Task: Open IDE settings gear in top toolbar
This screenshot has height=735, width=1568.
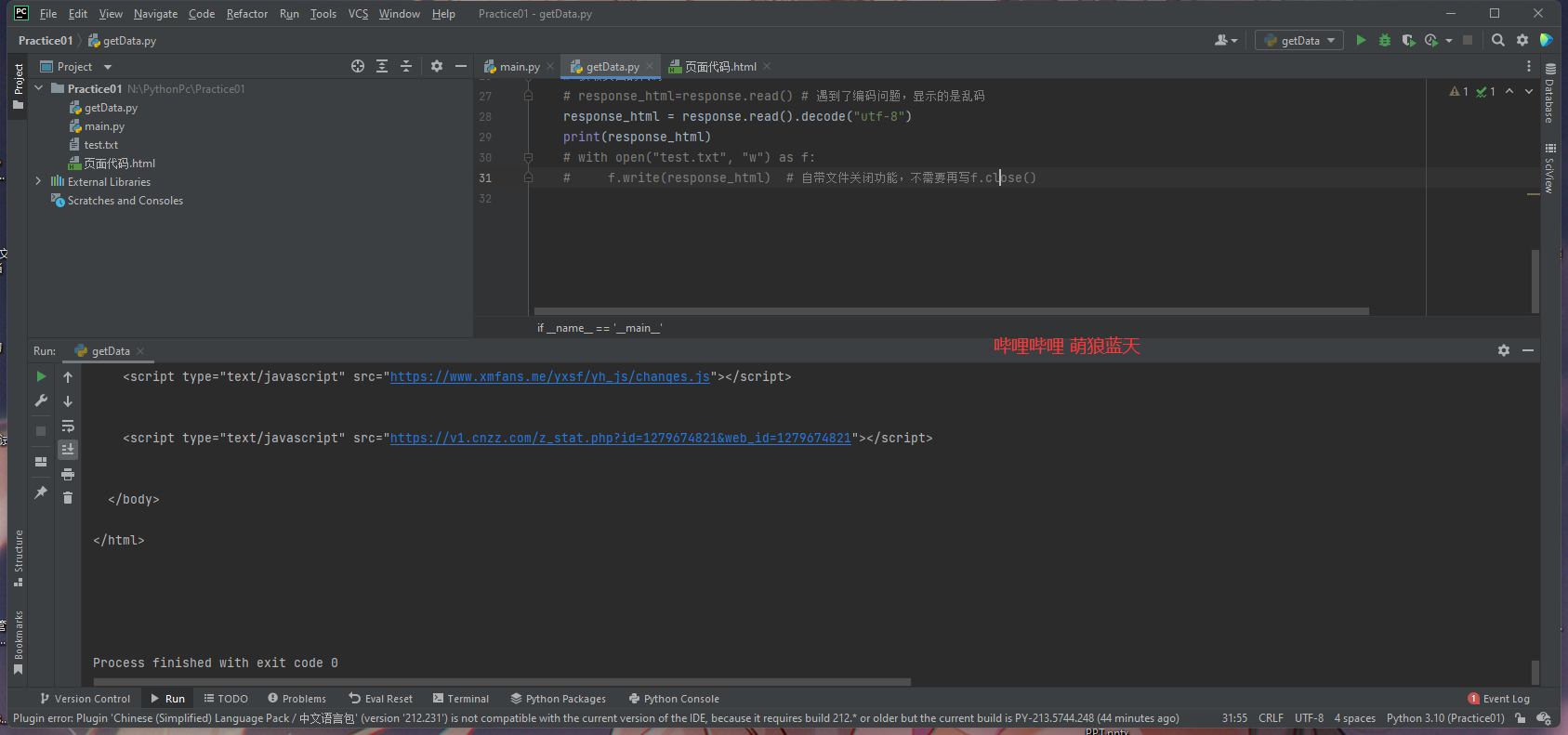Action: point(1522,40)
